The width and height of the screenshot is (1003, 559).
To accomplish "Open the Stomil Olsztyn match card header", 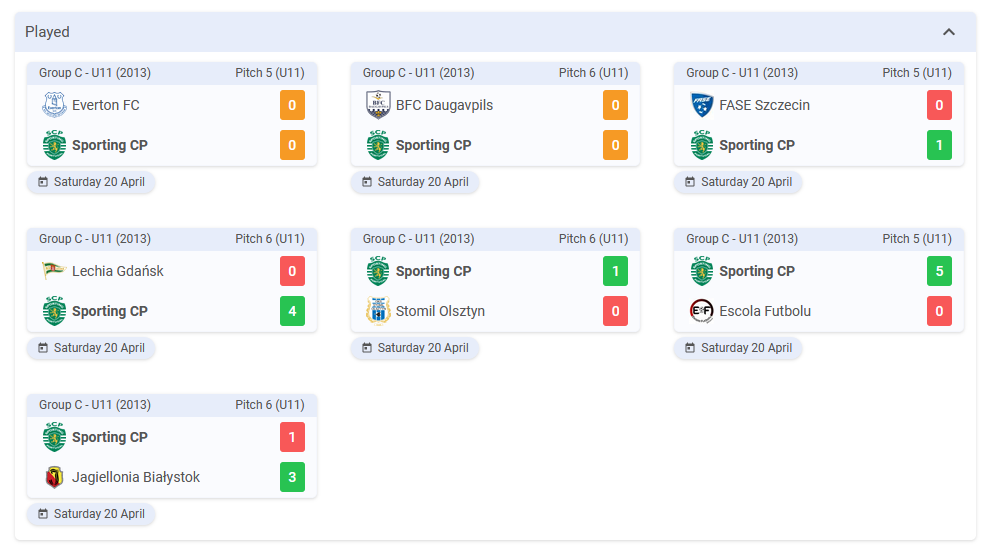I will click(x=495, y=239).
